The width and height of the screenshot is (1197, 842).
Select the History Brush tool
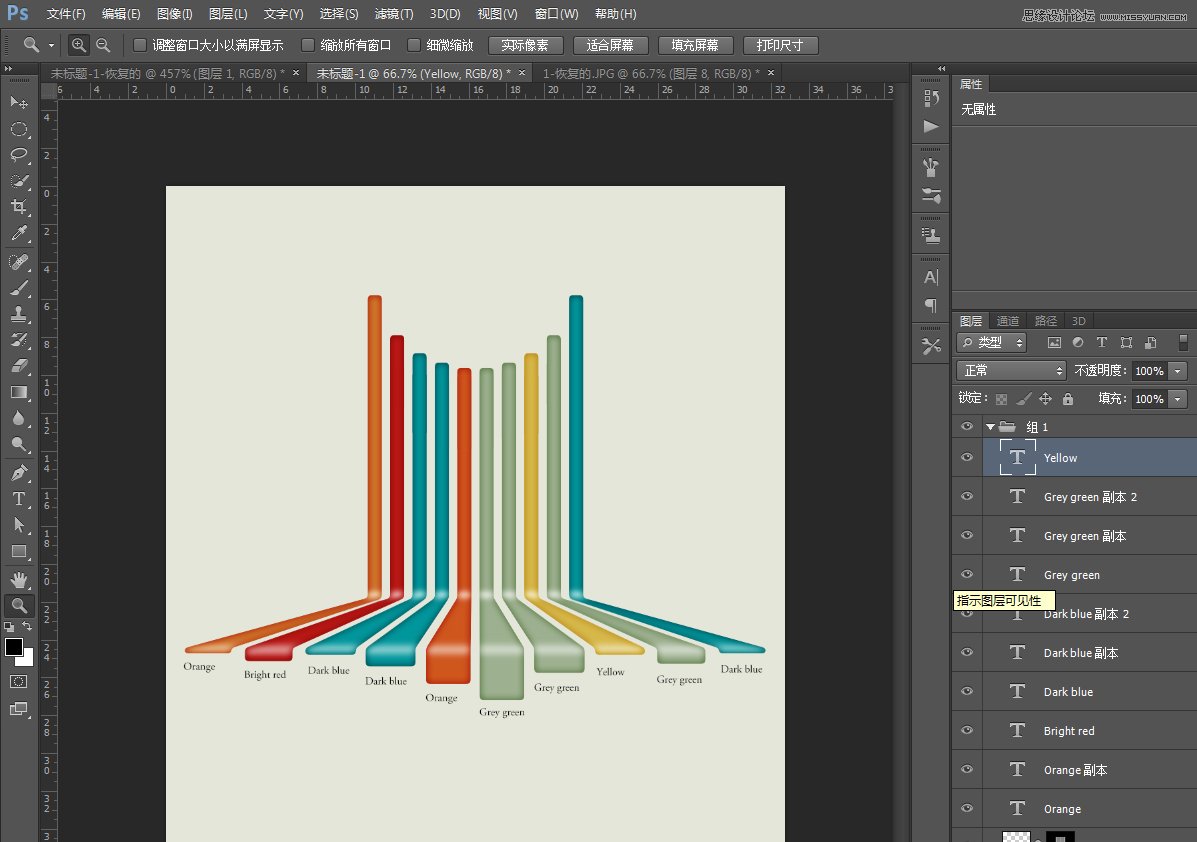[19, 340]
